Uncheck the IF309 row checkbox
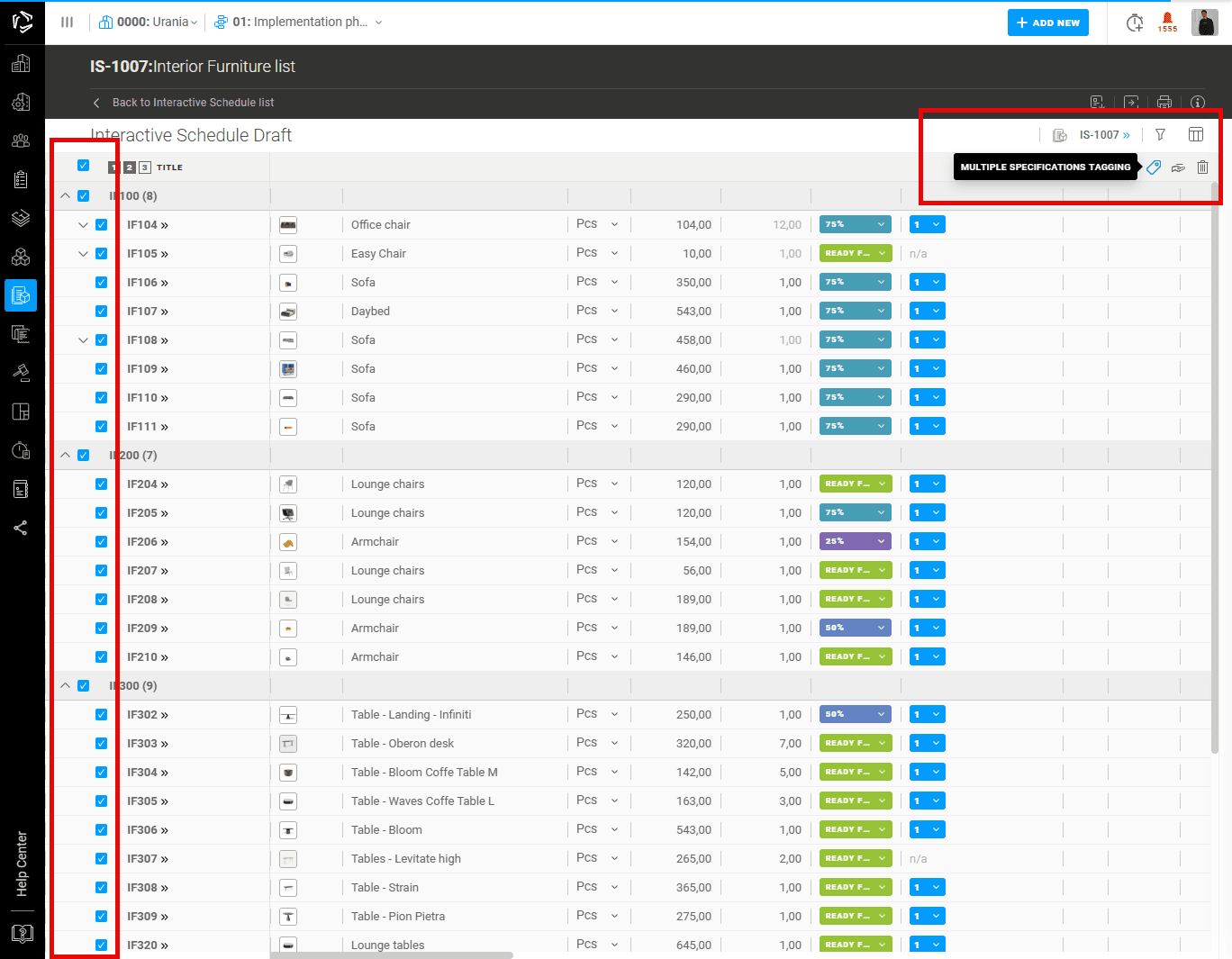1232x959 pixels. (101, 917)
